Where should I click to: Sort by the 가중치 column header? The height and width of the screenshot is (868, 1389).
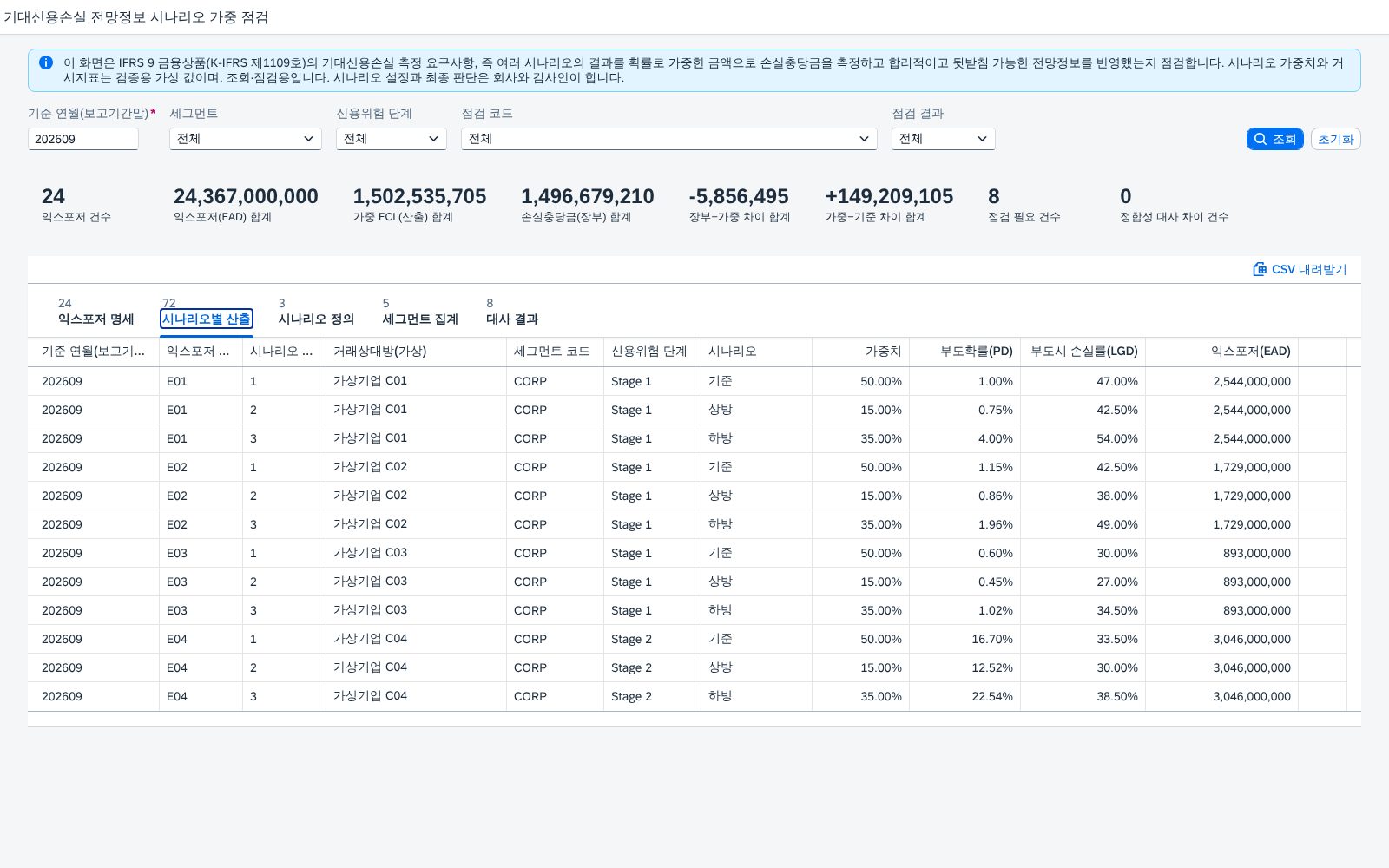[x=860, y=352]
